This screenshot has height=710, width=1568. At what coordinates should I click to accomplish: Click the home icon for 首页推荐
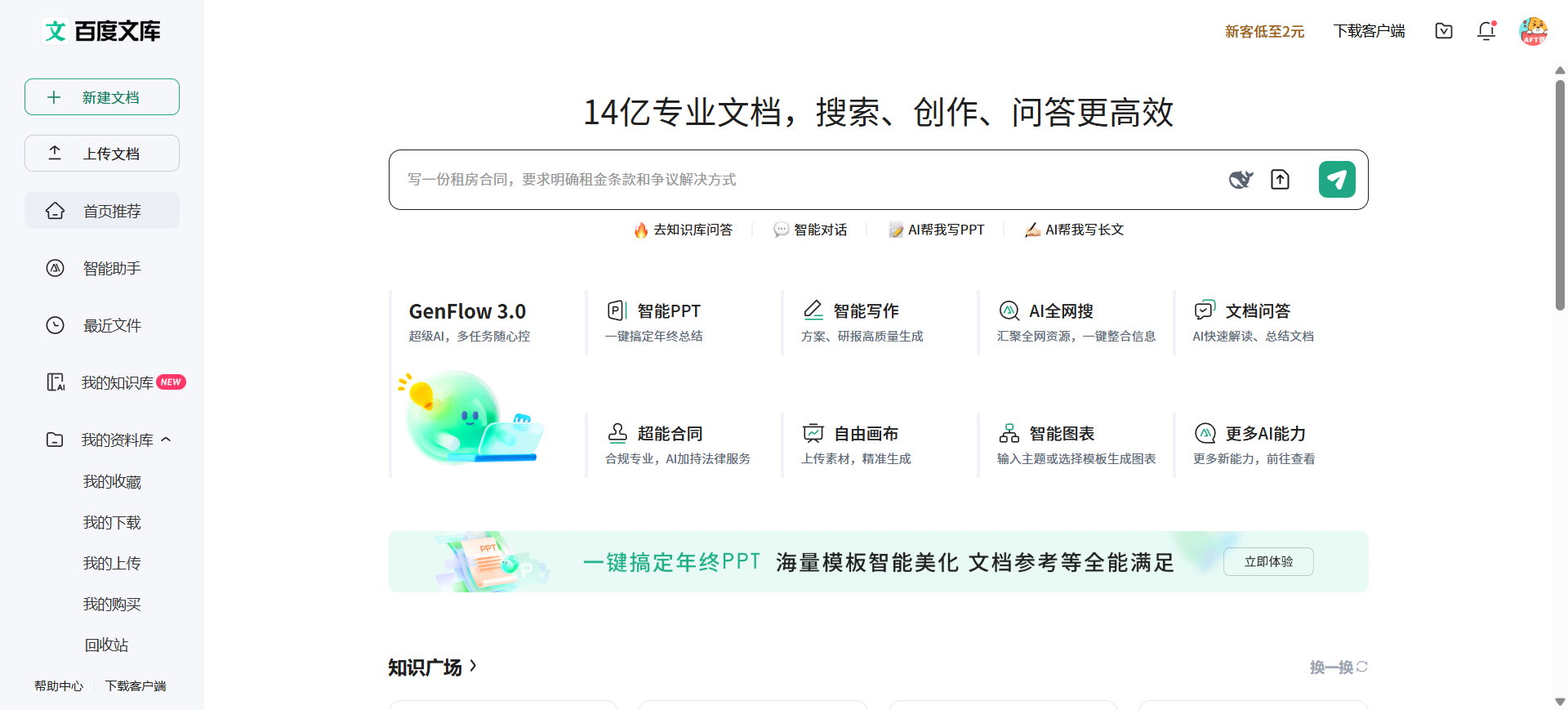(x=55, y=211)
